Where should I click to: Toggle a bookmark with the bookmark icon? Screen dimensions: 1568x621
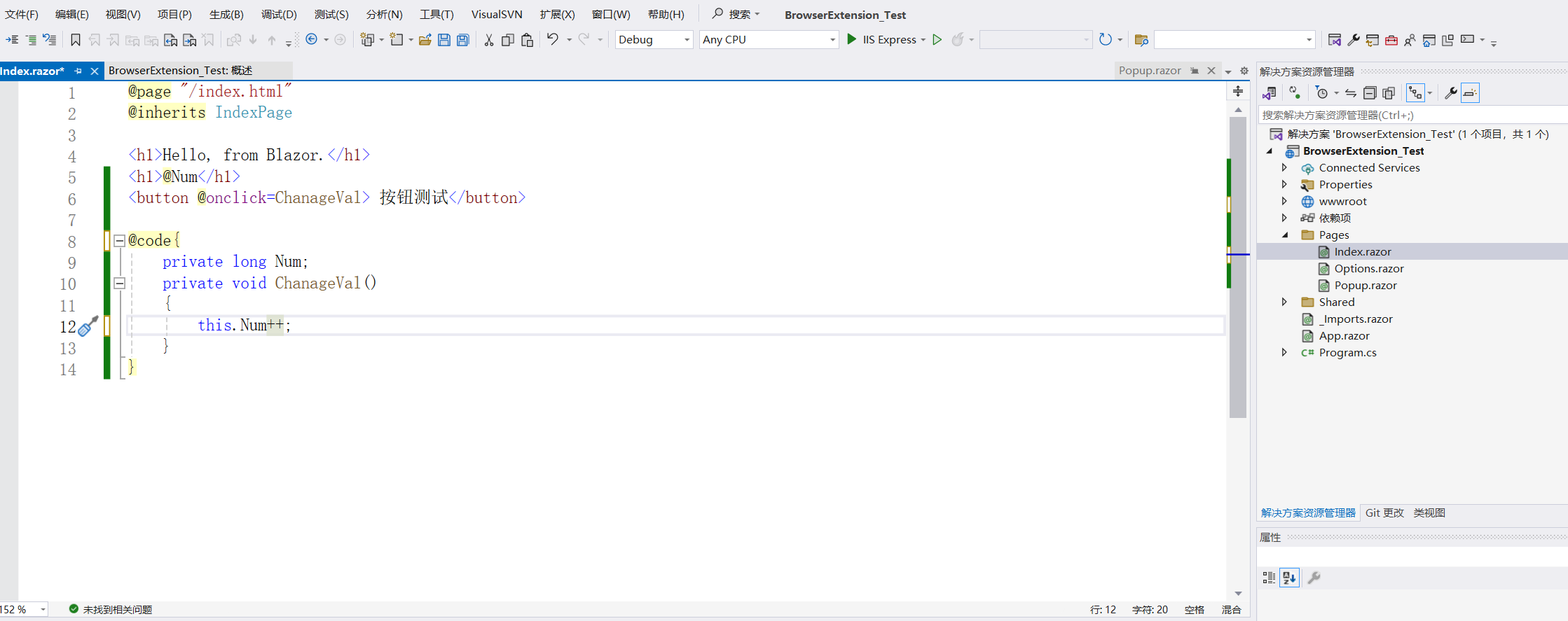[76, 40]
